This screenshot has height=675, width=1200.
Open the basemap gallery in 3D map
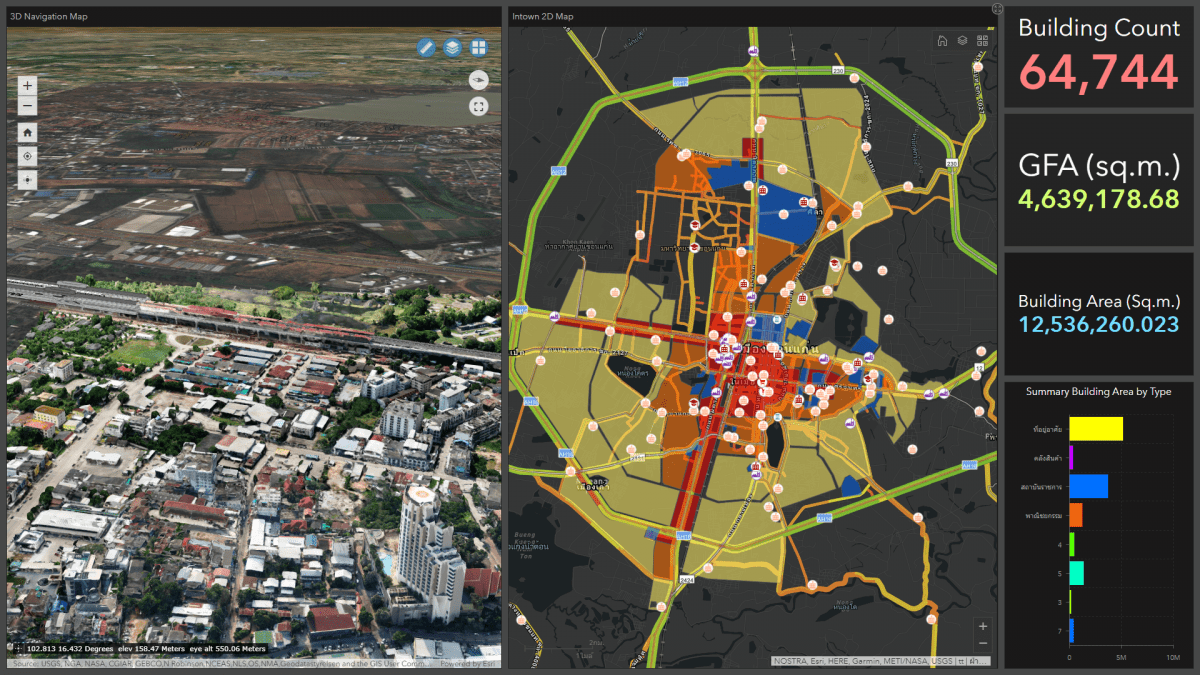480,47
